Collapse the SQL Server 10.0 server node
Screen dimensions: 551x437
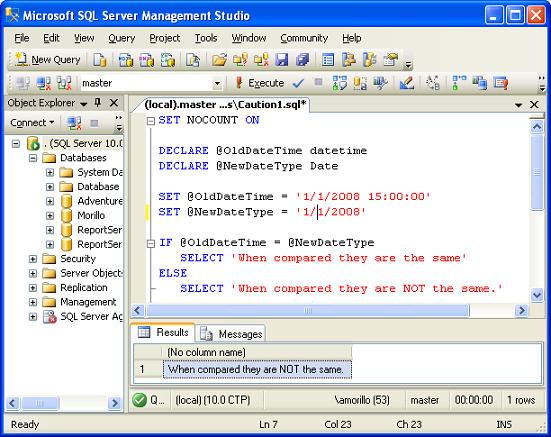(15, 144)
